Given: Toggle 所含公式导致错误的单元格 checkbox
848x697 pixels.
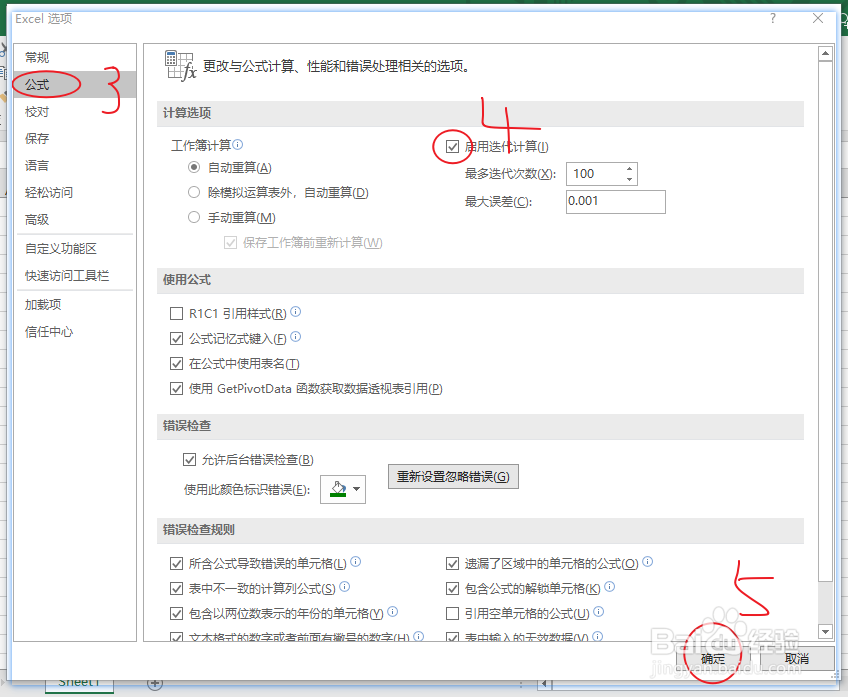Looking at the screenshot, I should point(176,563).
